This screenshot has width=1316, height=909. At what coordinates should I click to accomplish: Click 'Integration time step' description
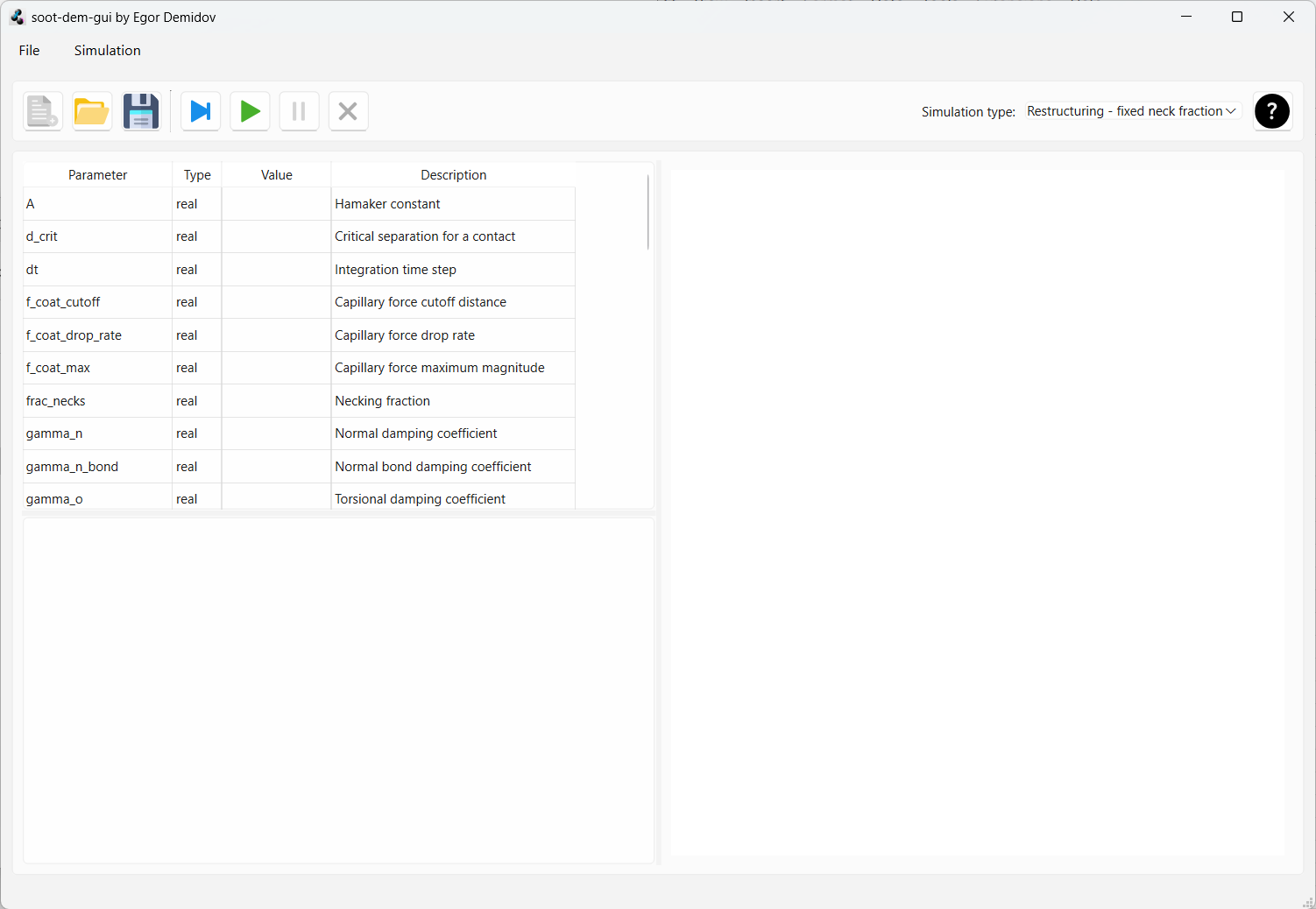[x=454, y=270]
